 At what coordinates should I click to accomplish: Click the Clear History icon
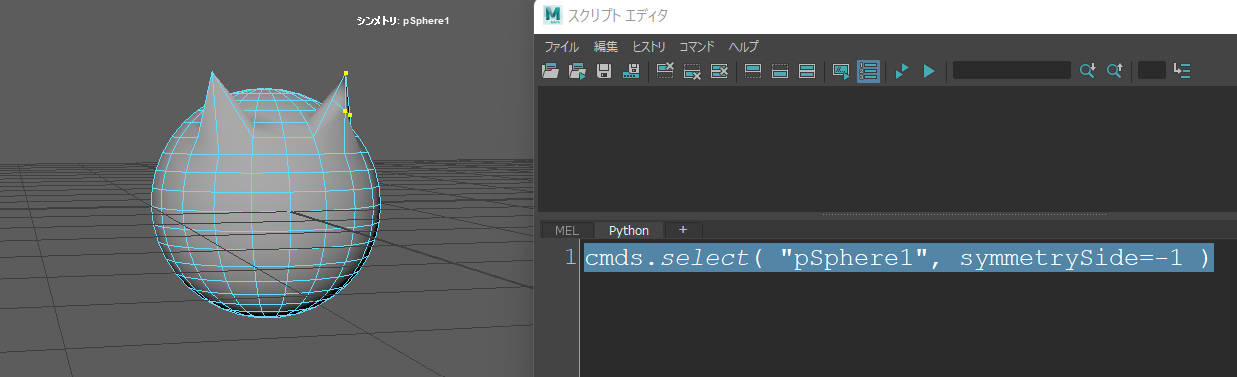pyautogui.click(x=665, y=70)
